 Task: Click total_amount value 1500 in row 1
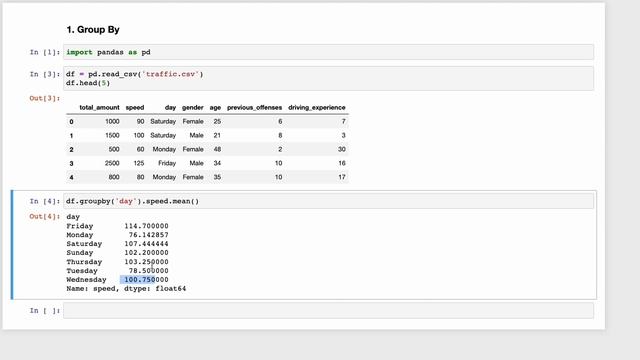(x=112, y=136)
